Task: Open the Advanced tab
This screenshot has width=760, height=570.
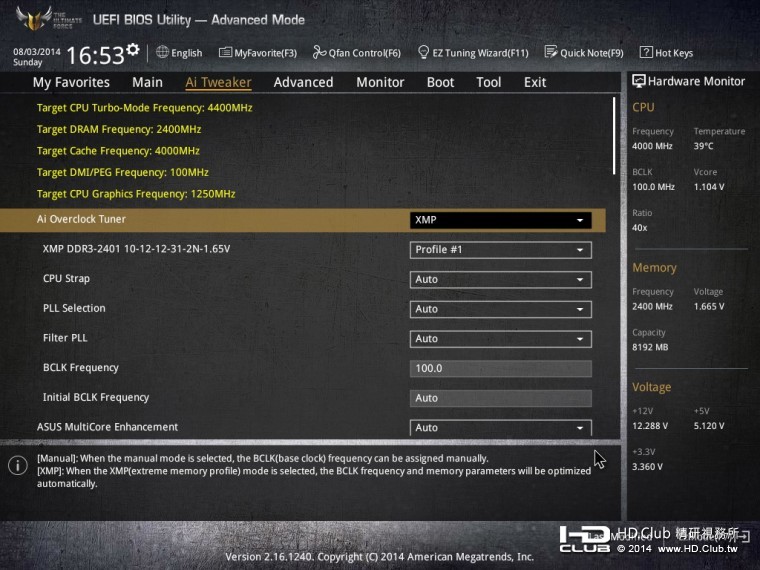Action: 303,82
